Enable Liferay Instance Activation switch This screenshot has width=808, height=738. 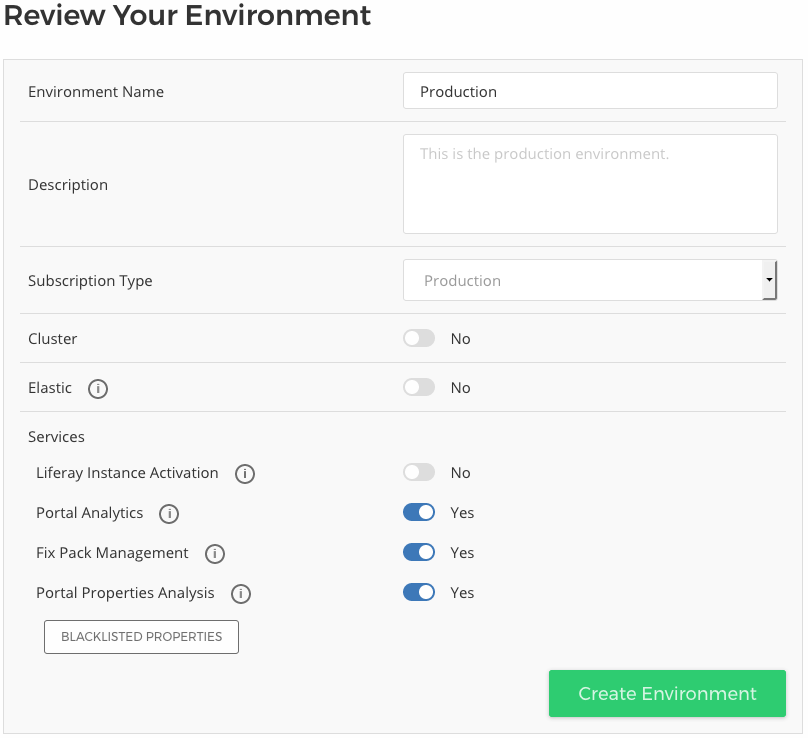pos(419,473)
